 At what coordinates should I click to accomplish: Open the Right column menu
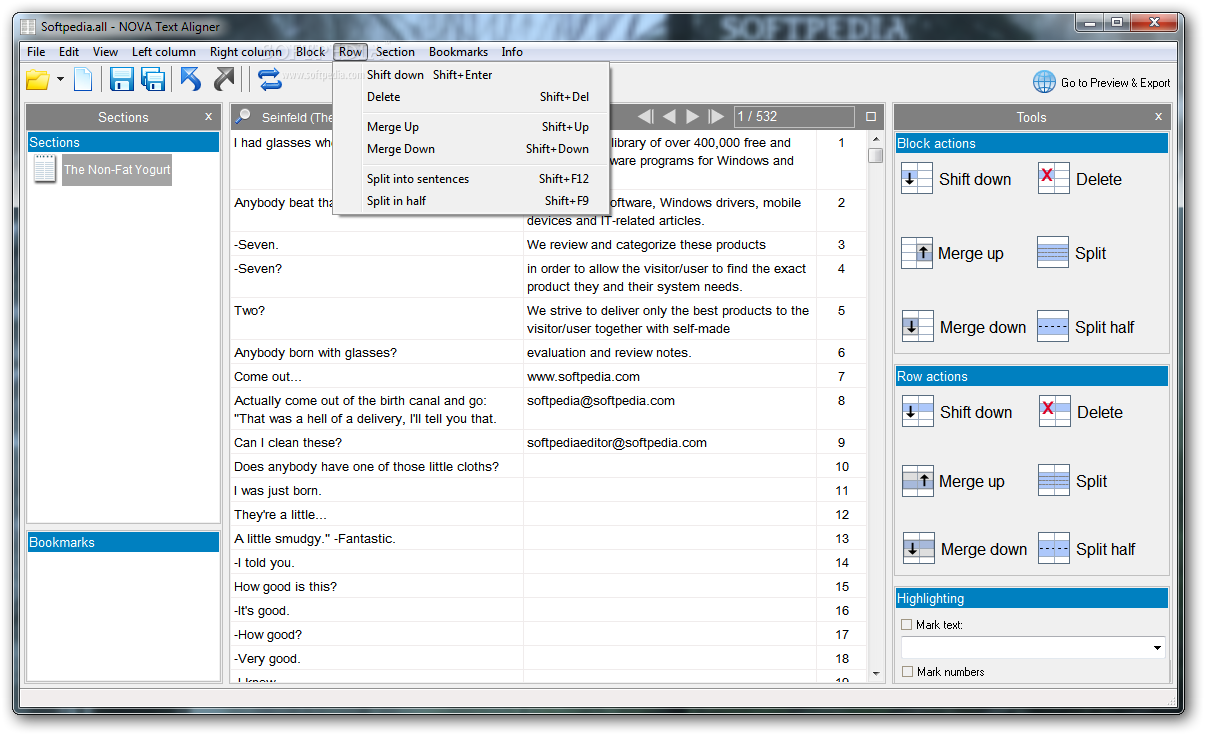point(246,52)
